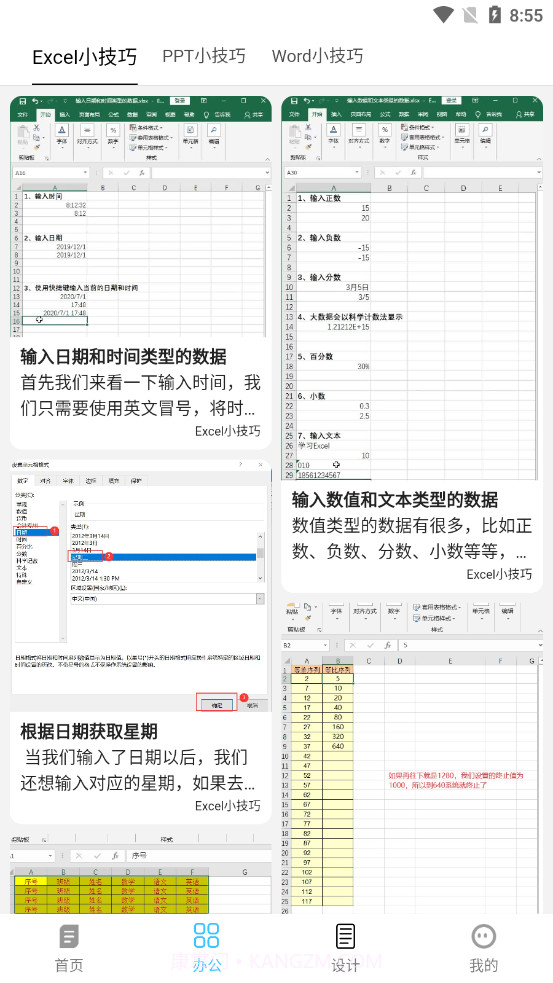The height and width of the screenshot is (983, 553).
Task: Tap the battery charging status icon
Action: tap(495, 15)
